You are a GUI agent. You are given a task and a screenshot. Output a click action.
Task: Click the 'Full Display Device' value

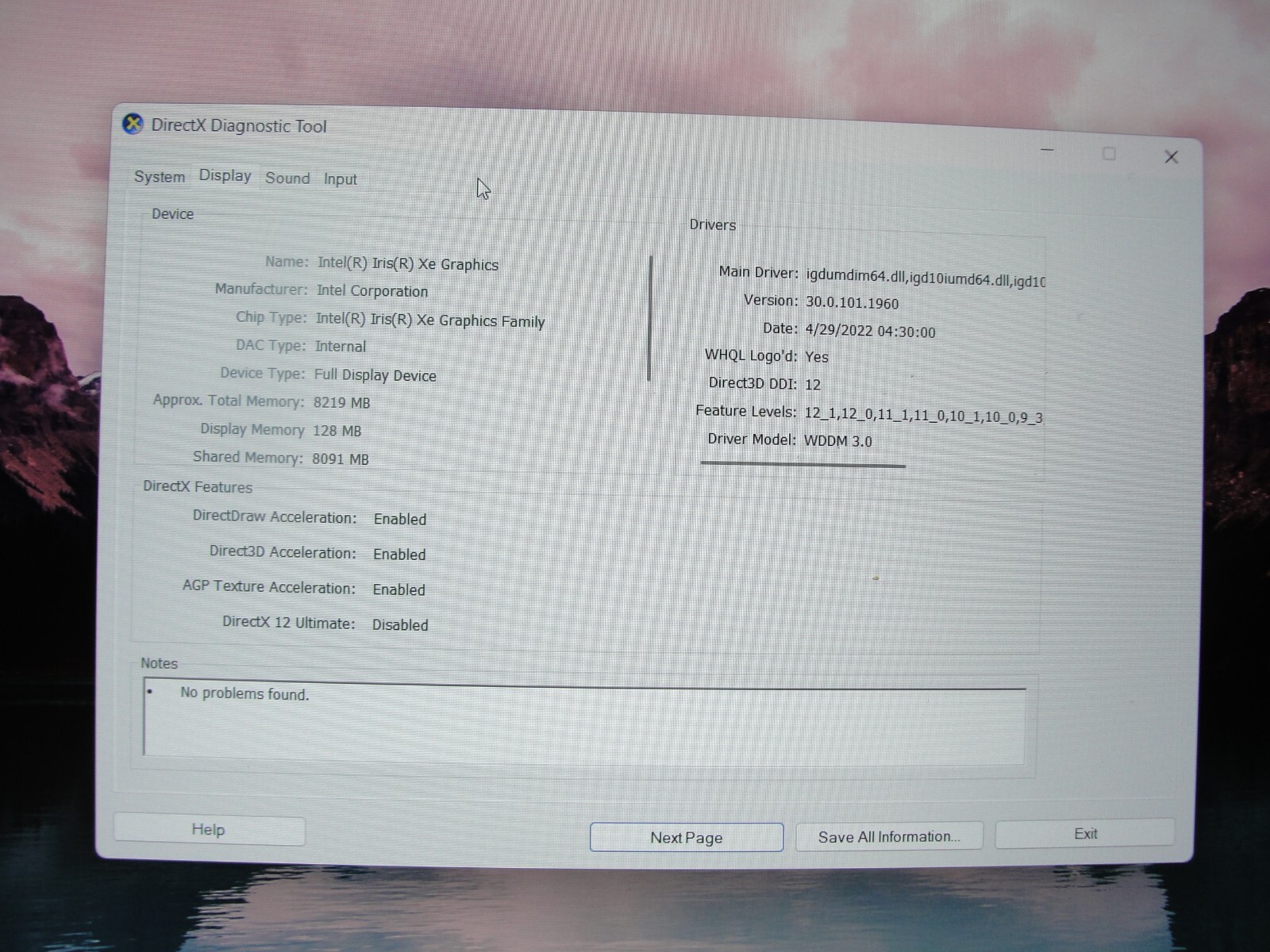(375, 375)
